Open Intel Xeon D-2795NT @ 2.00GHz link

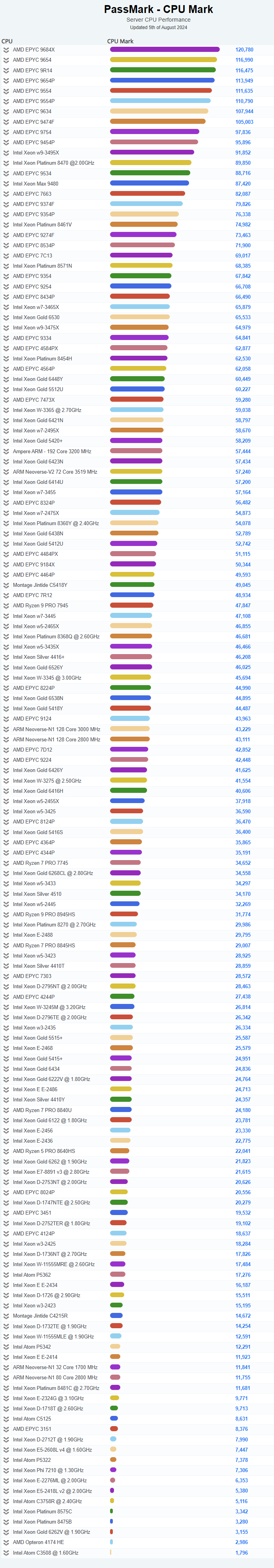[50, 987]
